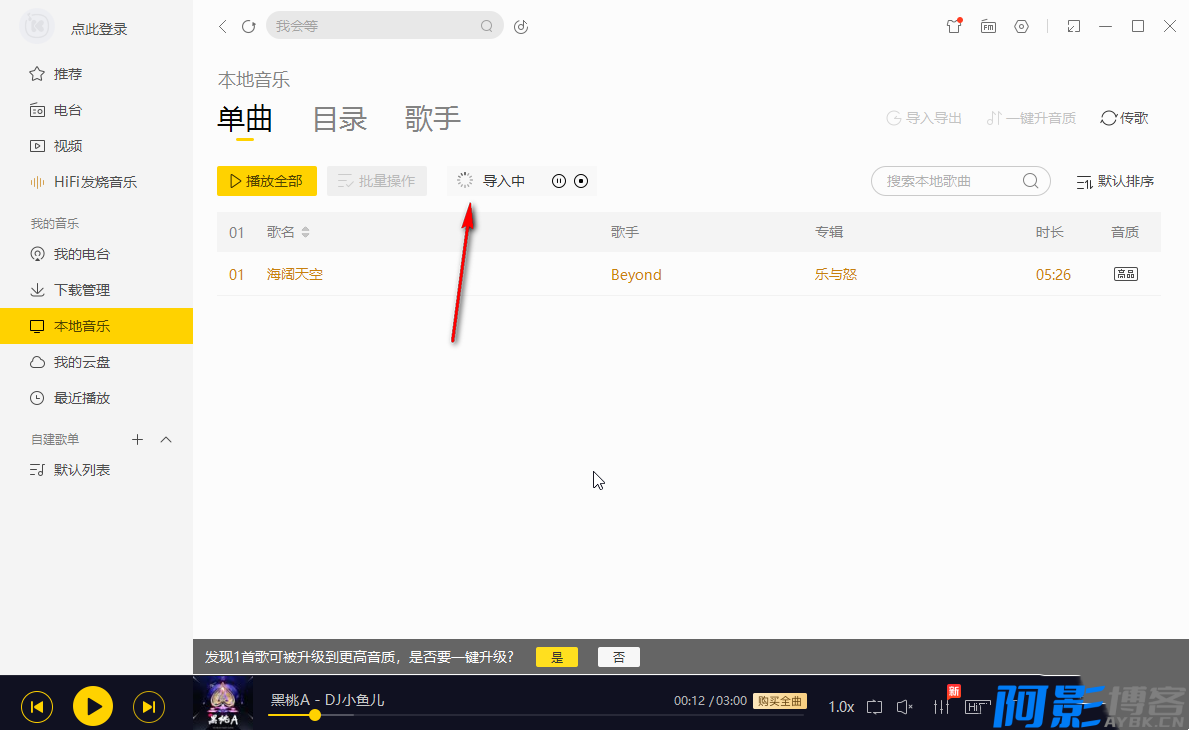Screen dimensions: 1189x730
Task: Toggle the loop playback mode icon
Action: click(874, 707)
